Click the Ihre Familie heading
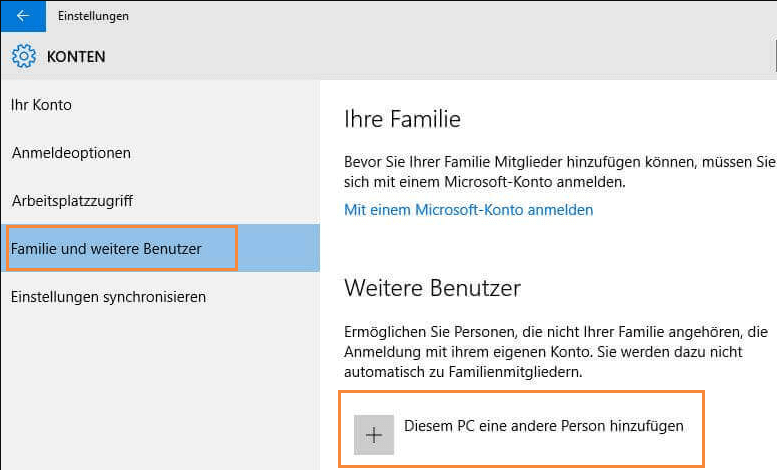Viewport: 777px width, 470px height. pyautogui.click(x=402, y=119)
